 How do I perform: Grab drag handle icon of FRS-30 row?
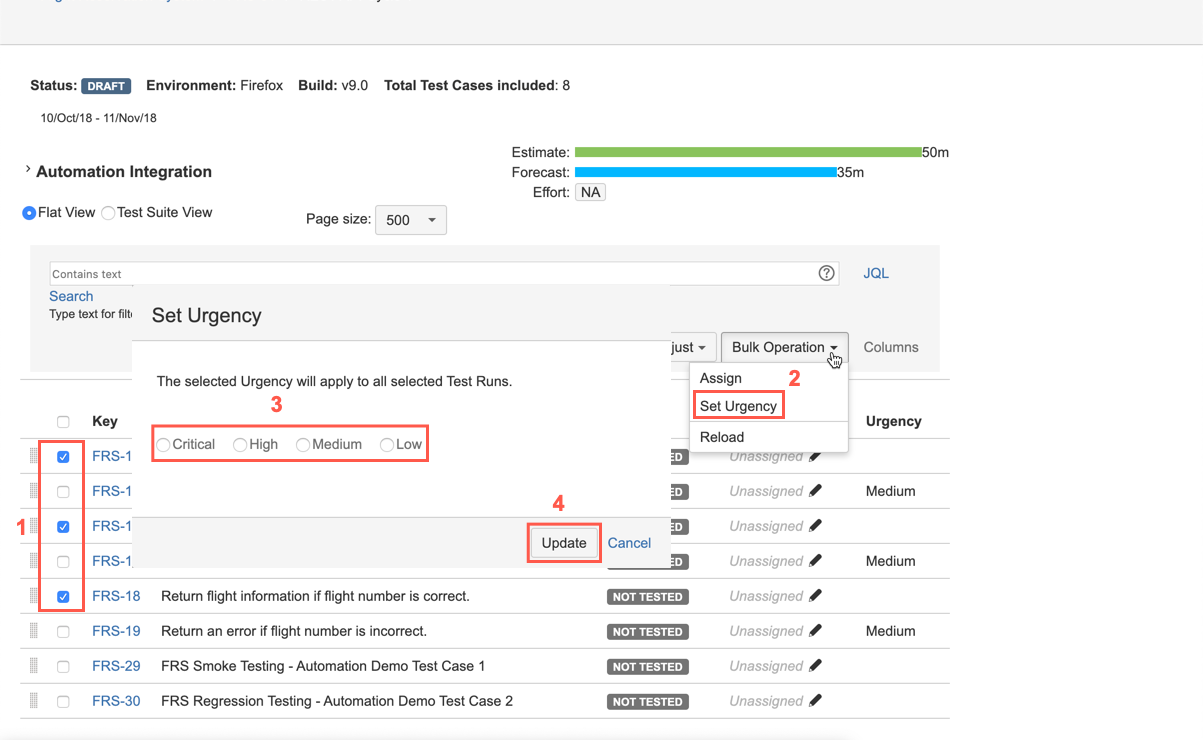(x=33, y=701)
